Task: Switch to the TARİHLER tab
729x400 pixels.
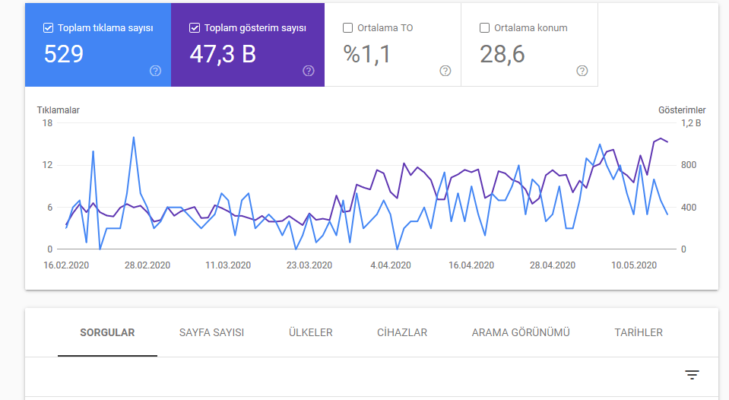Action: (639, 332)
